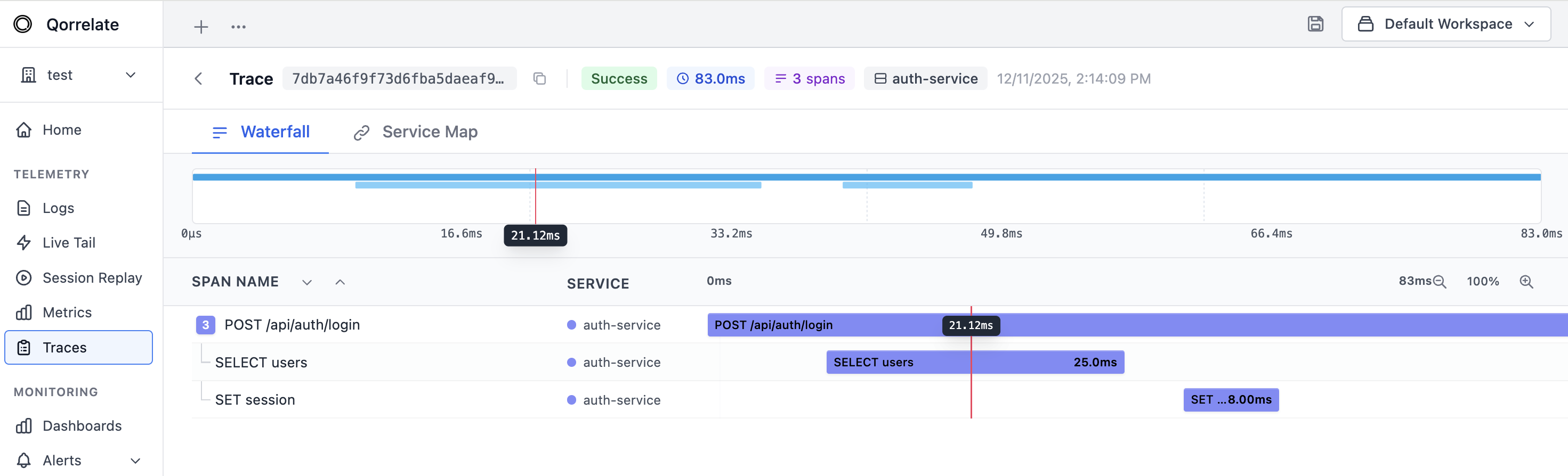Click the auth-service header badge

[925, 78]
